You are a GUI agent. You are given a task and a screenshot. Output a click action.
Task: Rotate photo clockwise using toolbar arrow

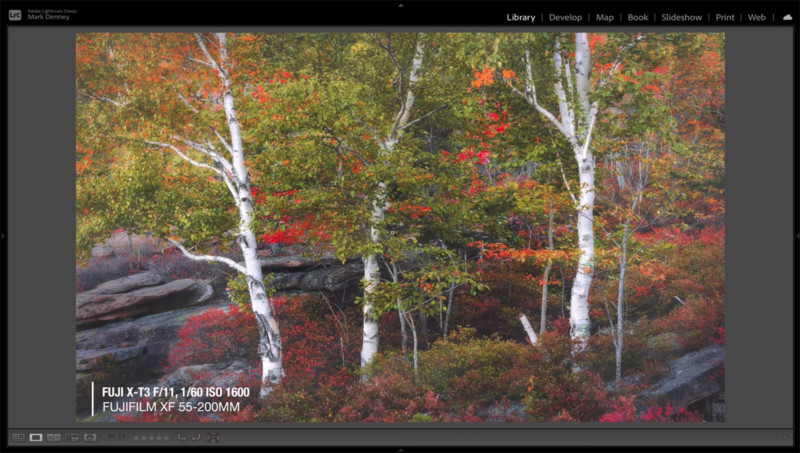click(x=196, y=437)
